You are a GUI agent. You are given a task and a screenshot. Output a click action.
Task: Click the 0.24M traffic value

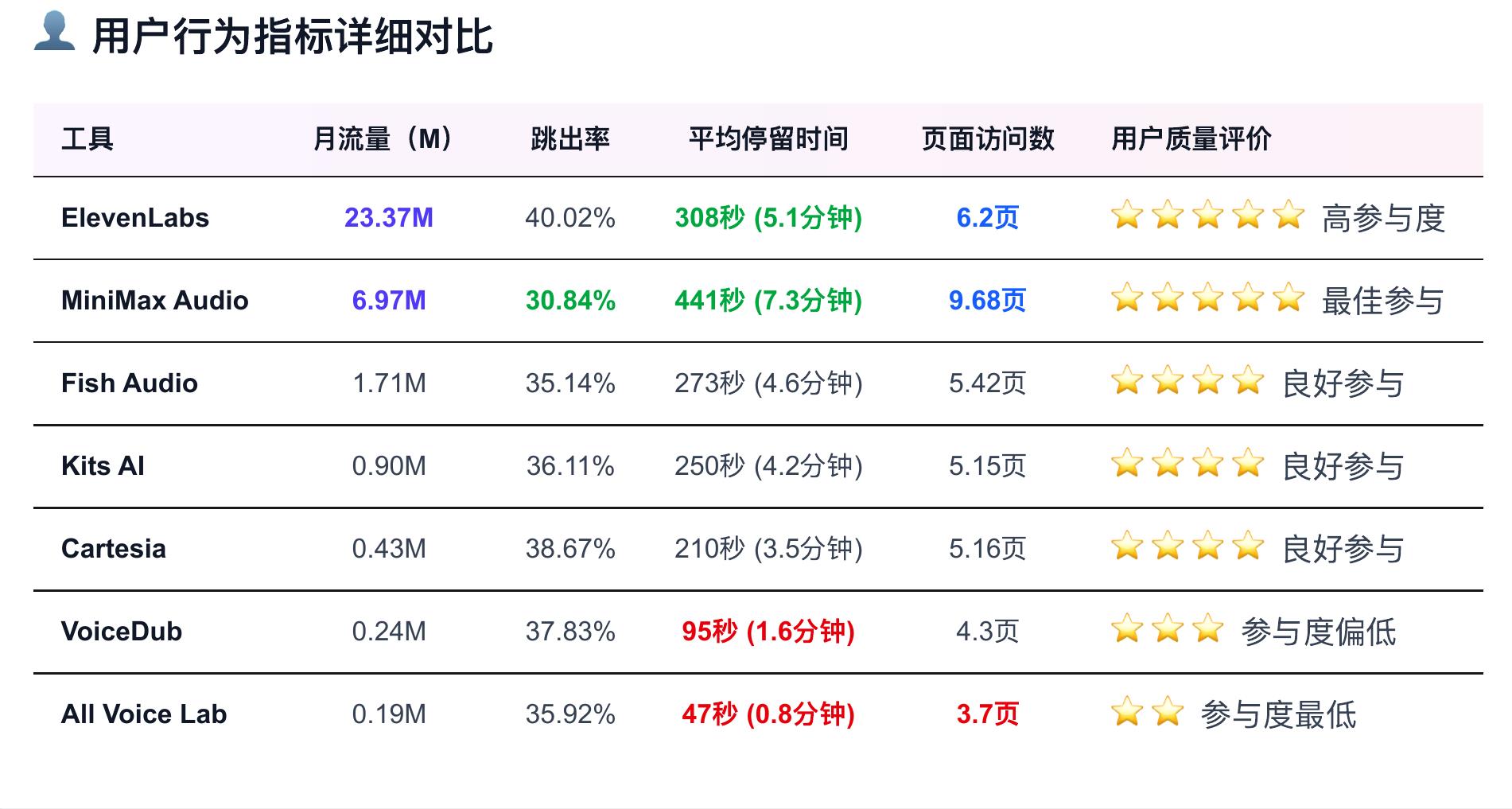click(x=389, y=632)
